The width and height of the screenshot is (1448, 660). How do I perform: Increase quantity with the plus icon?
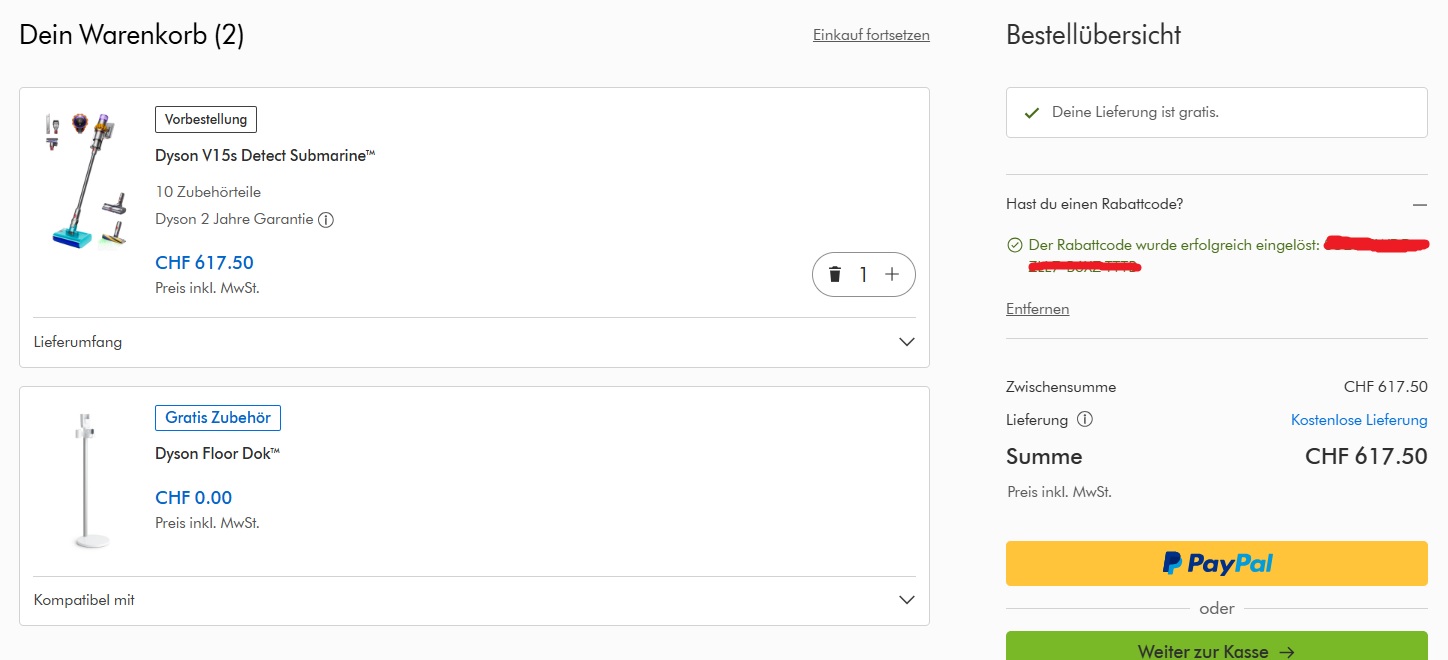click(892, 275)
